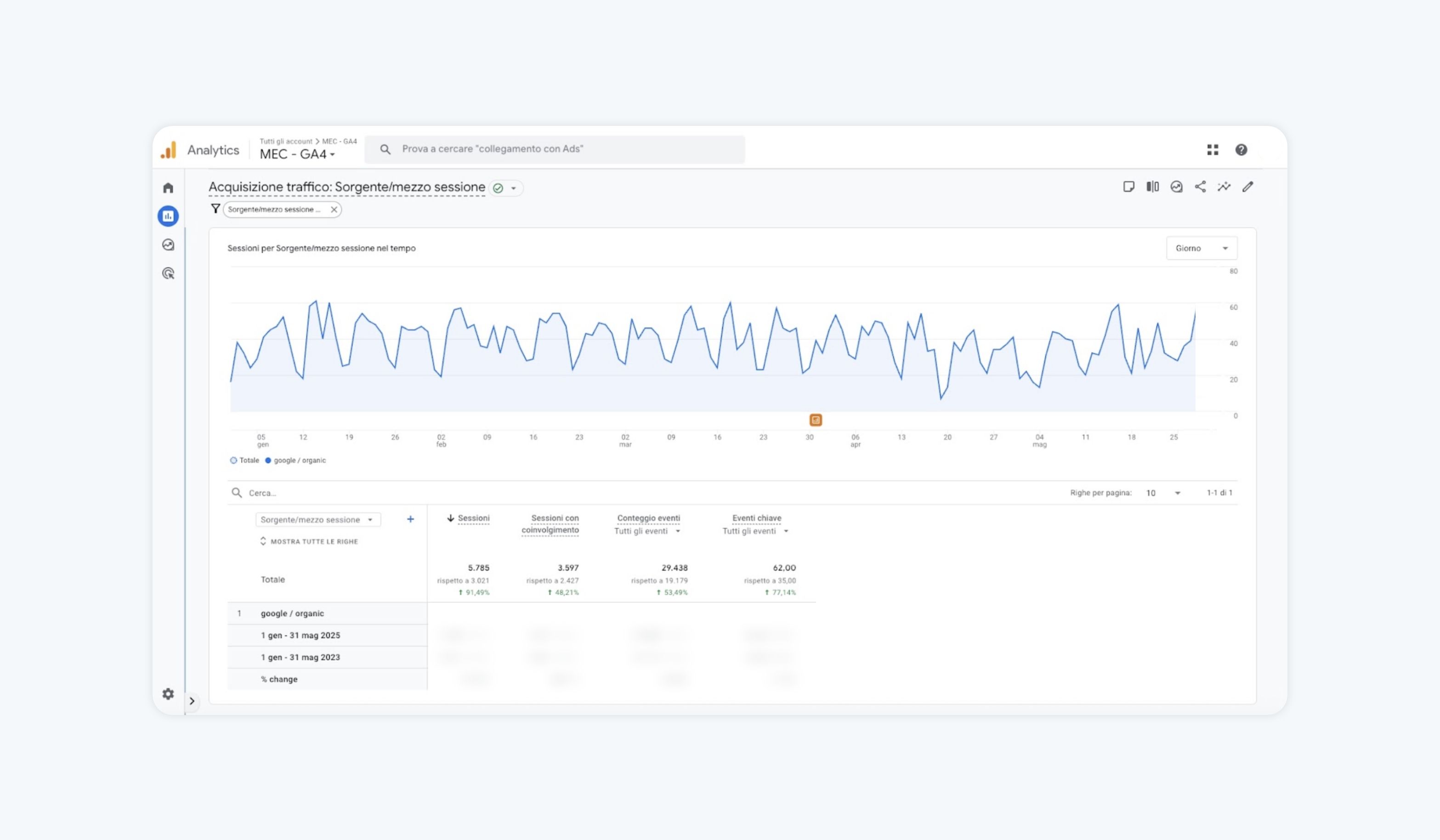Open the Home icon in left sidebar
Viewport: 1440px width, 840px height.
point(168,188)
